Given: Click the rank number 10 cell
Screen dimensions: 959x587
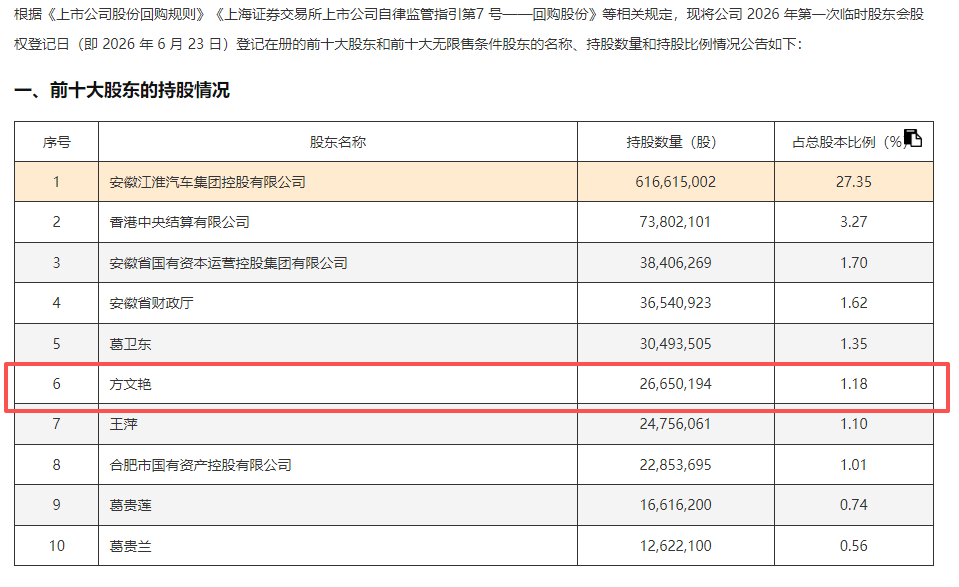Looking at the screenshot, I should [x=56, y=546].
